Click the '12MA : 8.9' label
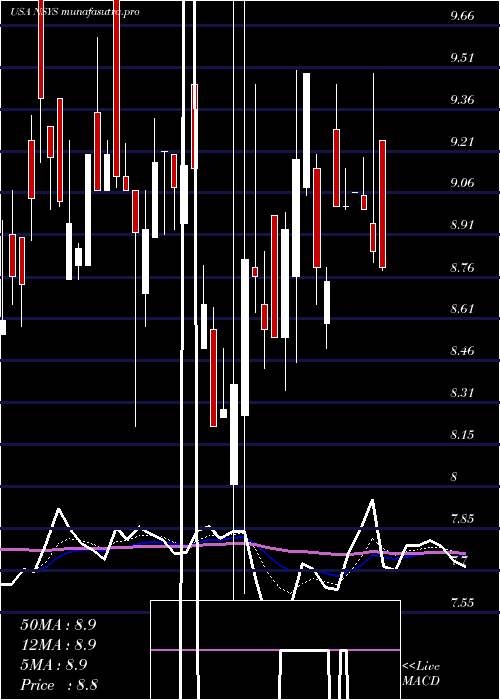 point(58,645)
